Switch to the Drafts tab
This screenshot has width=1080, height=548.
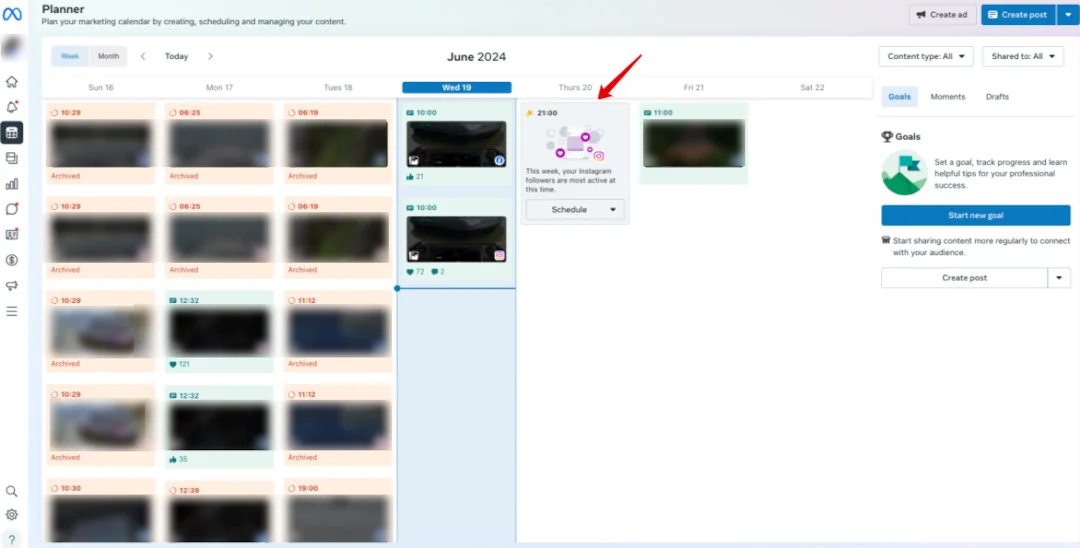point(997,97)
